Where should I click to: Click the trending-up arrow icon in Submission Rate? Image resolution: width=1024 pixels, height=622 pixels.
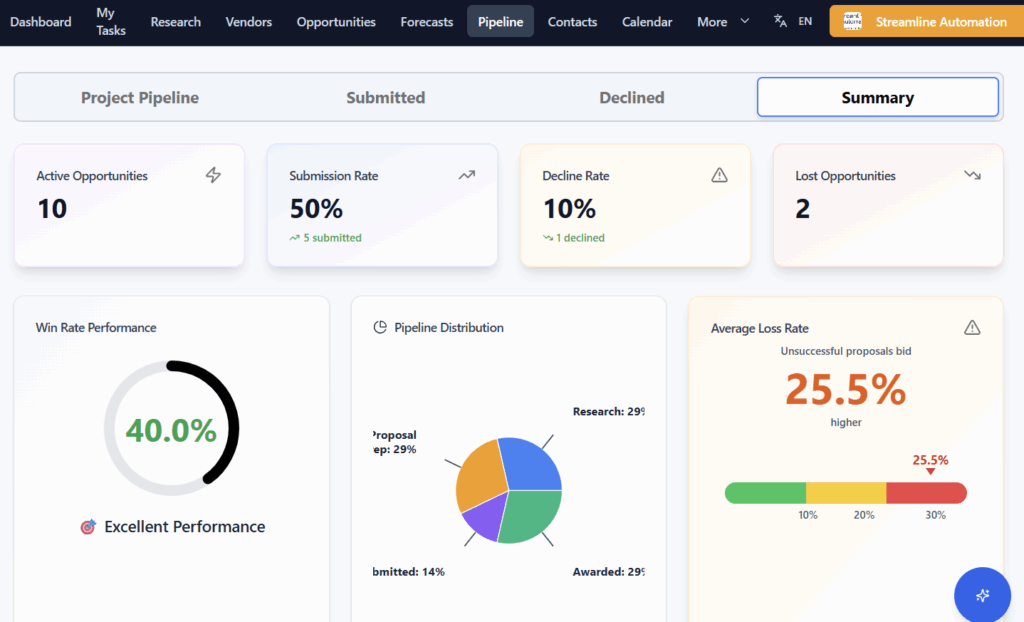[466, 175]
